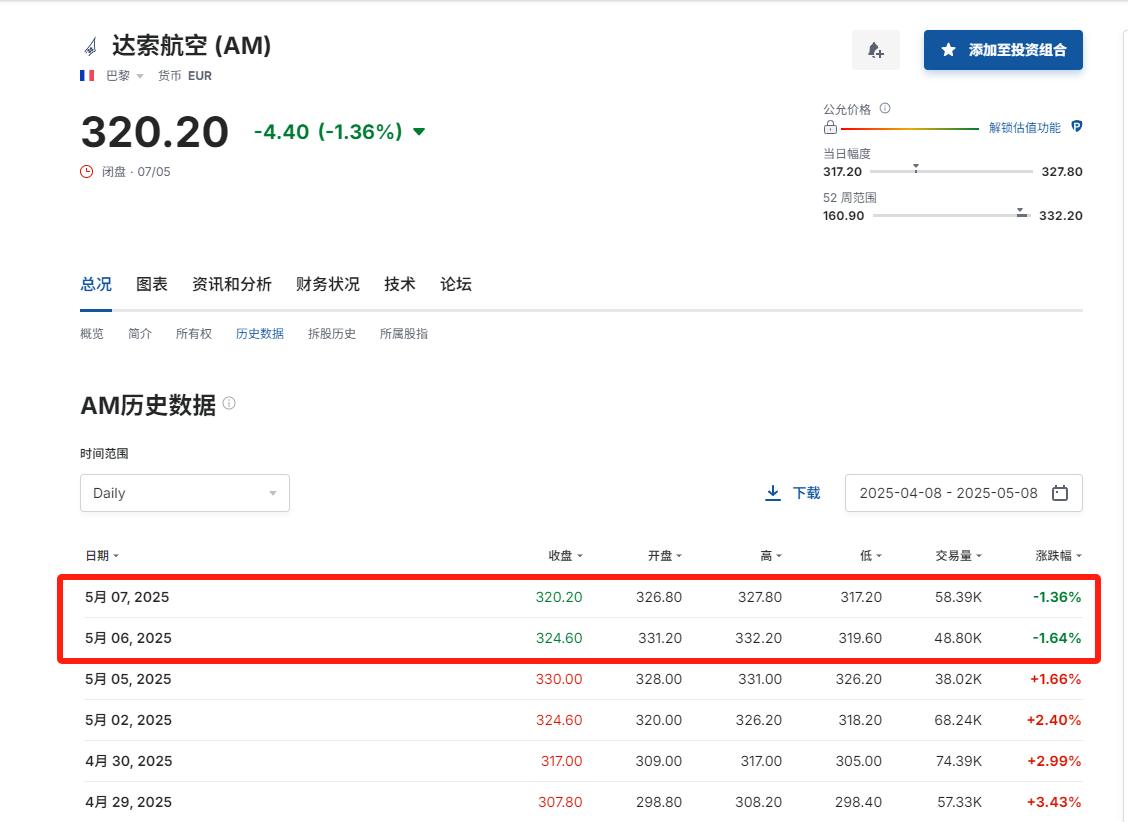Go to 简介 sub-tab

(x=140, y=334)
